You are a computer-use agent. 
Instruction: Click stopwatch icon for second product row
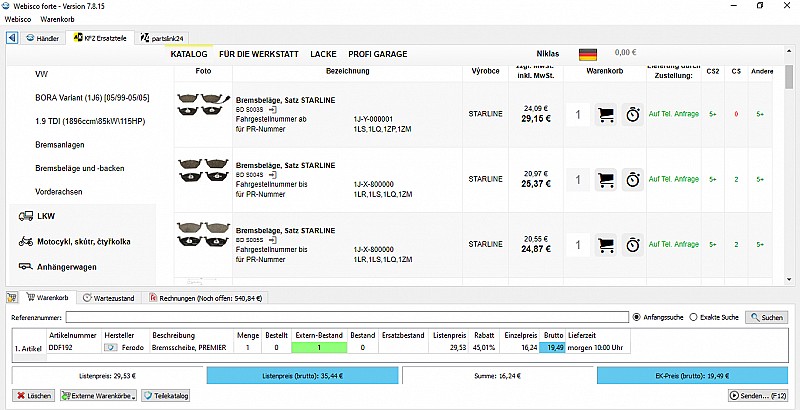click(633, 180)
